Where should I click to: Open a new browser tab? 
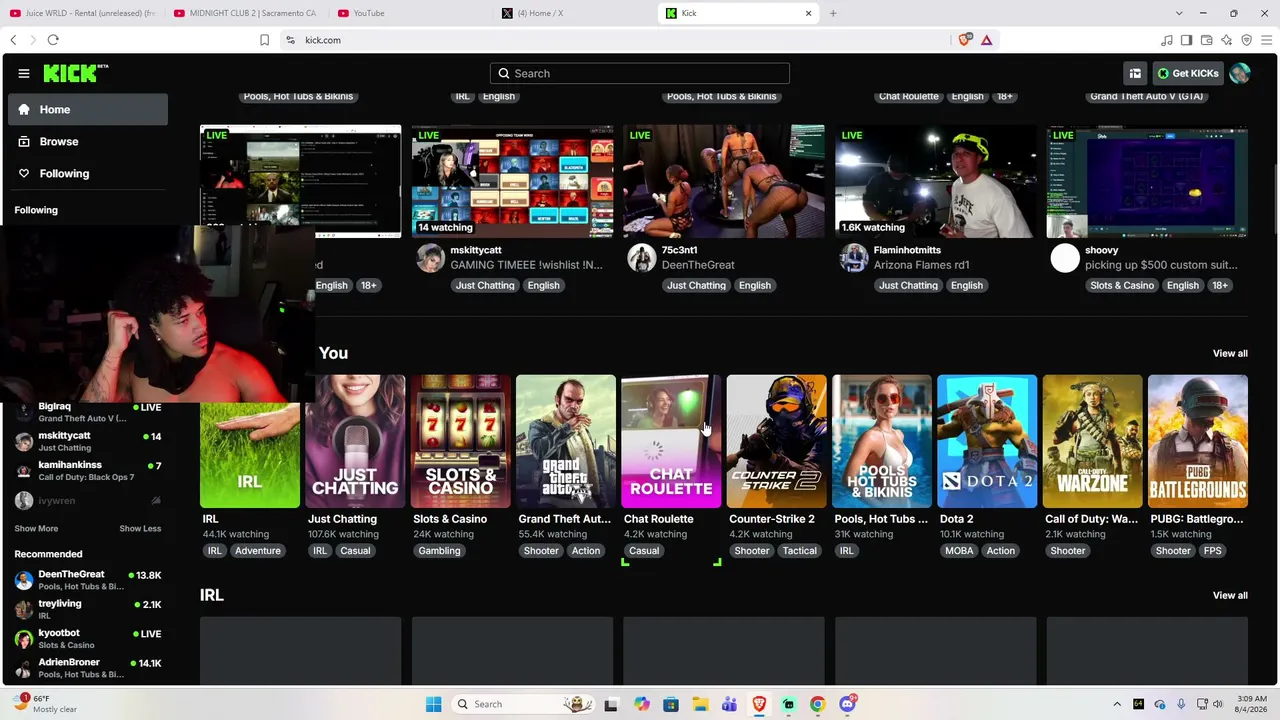click(x=832, y=13)
